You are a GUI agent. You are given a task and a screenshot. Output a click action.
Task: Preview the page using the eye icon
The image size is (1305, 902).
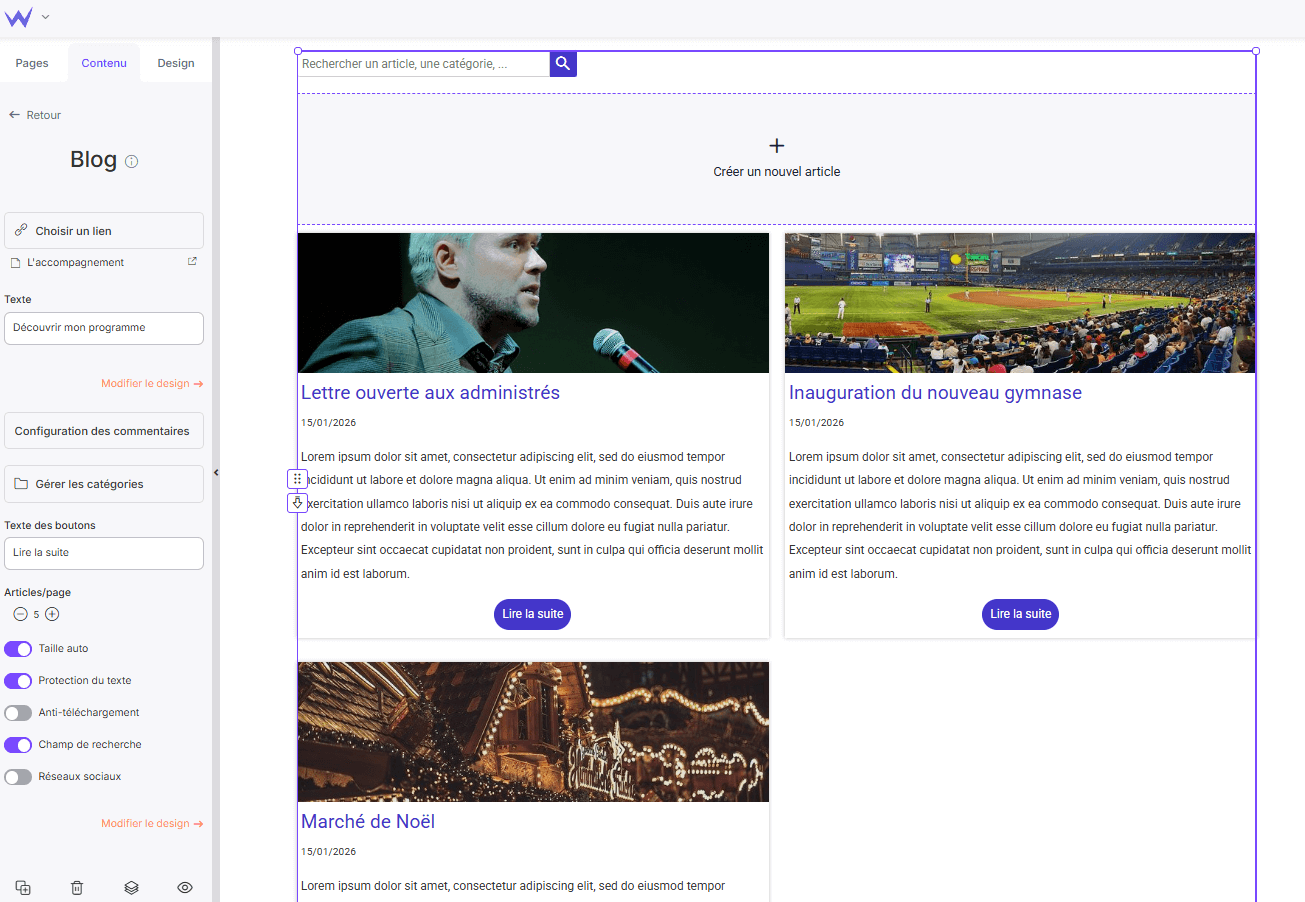point(184,887)
